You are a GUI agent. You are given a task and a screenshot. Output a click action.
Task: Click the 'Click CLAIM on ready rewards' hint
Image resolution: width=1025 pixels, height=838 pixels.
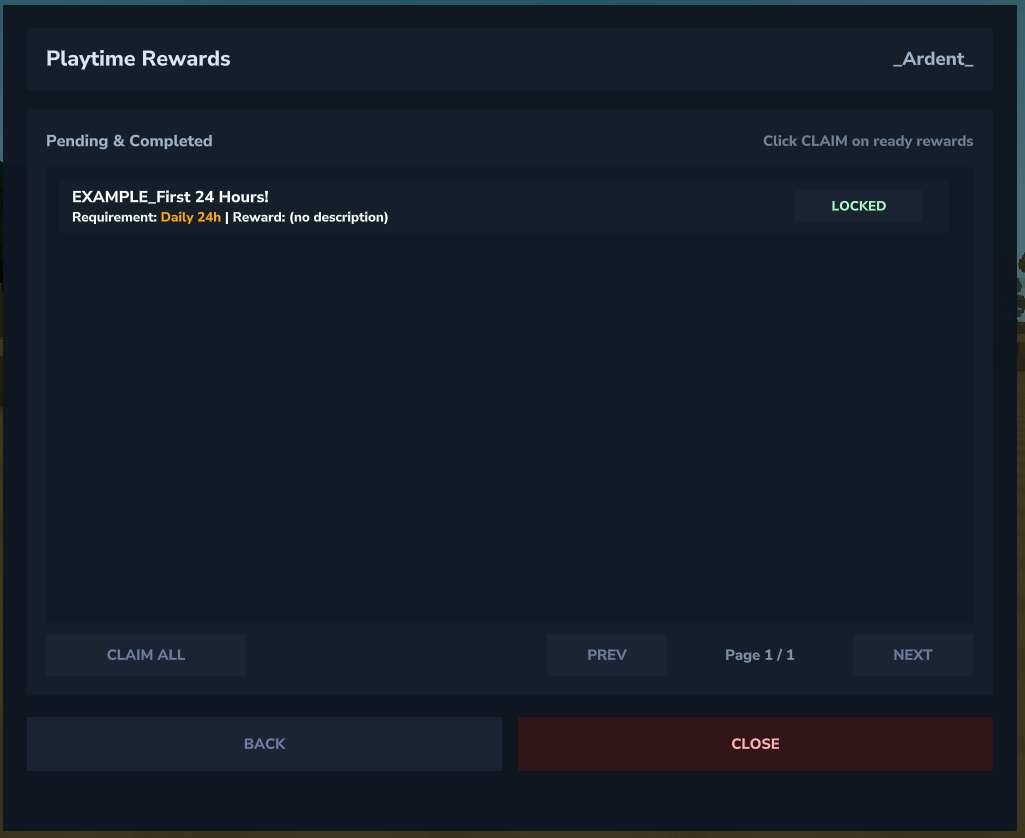click(x=867, y=141)
